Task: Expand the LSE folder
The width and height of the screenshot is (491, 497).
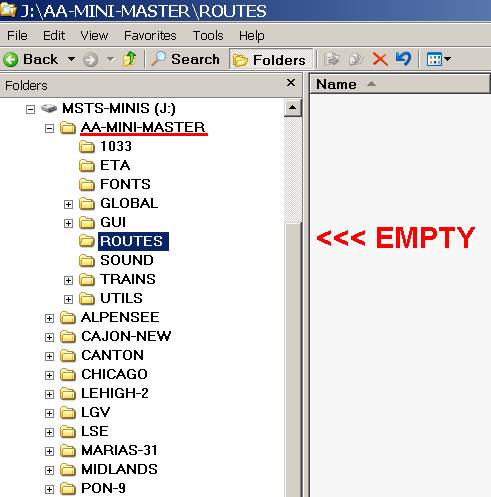Action: (x=49, y=432)
